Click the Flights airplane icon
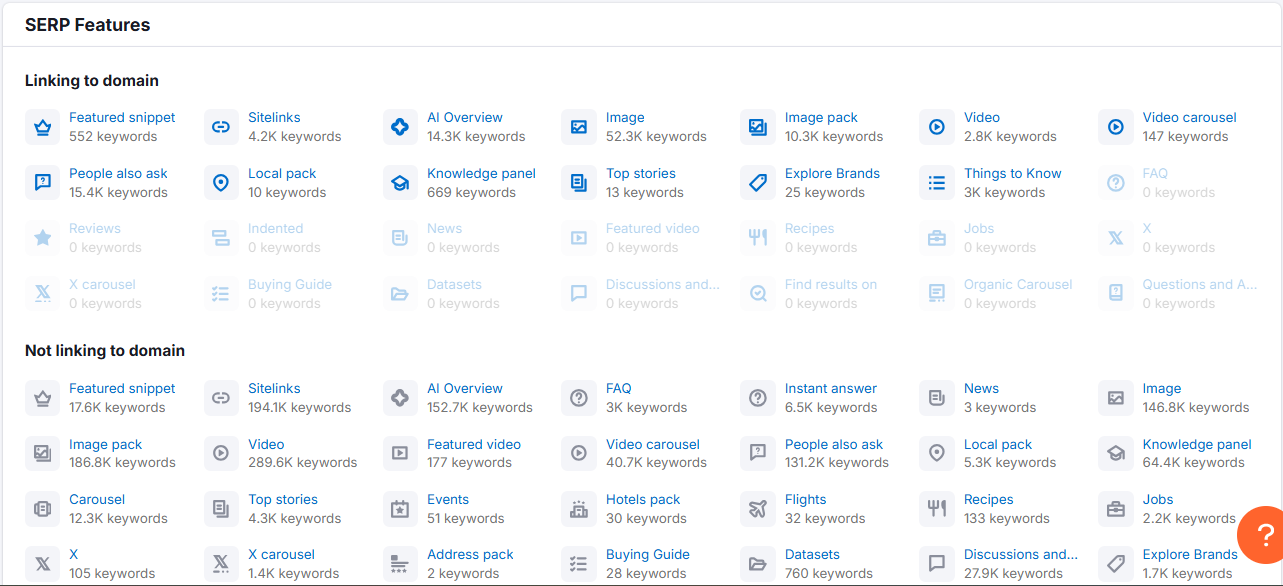This screenshot has width=1283, height=586. [758, 509]
